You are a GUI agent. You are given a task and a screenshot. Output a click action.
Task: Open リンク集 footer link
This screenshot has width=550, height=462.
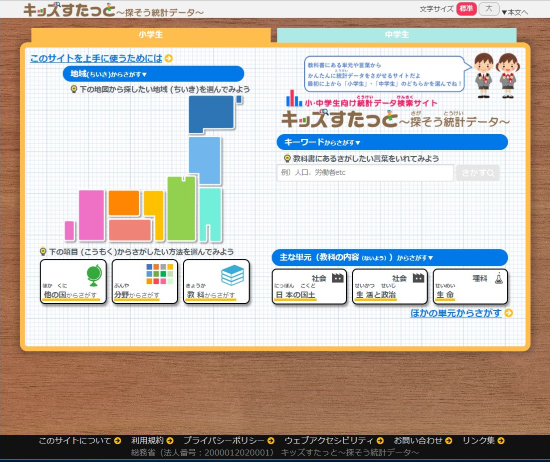(x=478, y=441)
